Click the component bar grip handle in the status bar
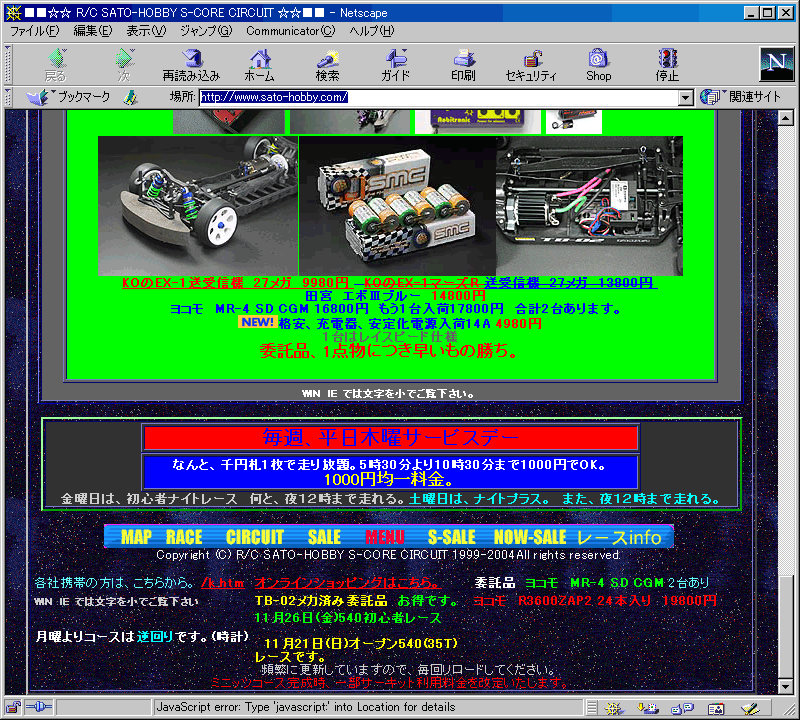Image resolution: width=800 pixels, height=720 pixels. [591, 708]
